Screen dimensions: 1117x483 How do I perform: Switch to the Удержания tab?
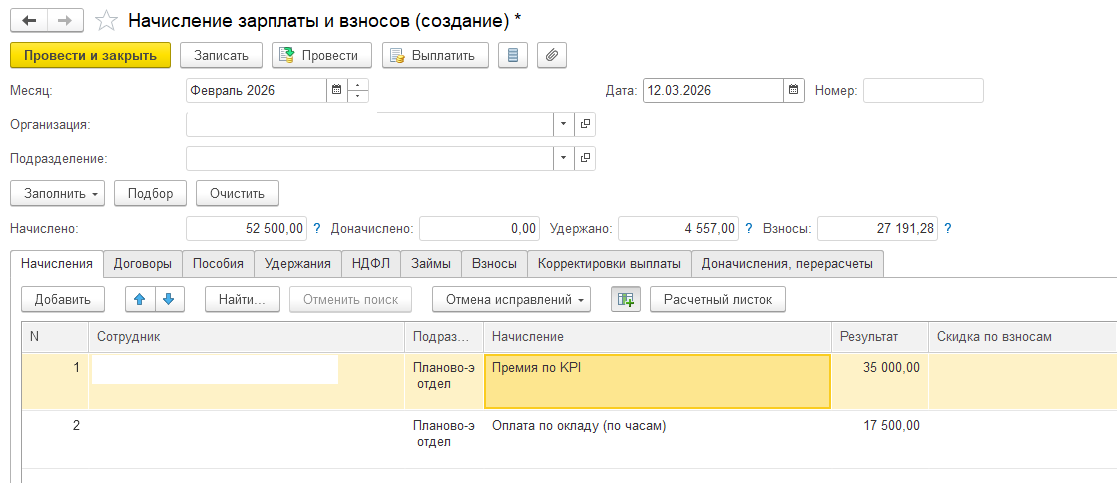pos(297,264)
